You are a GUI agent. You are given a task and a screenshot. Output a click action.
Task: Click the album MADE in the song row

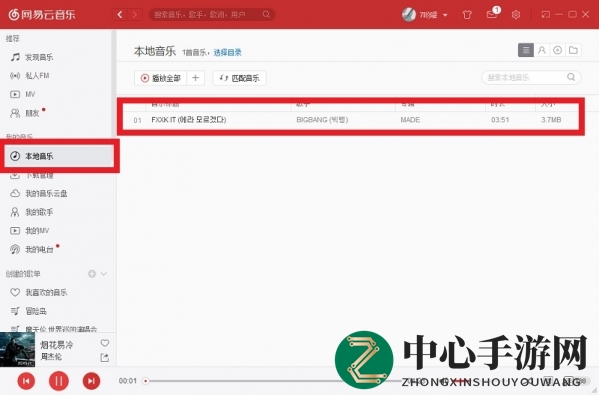[x=410, y=120]
